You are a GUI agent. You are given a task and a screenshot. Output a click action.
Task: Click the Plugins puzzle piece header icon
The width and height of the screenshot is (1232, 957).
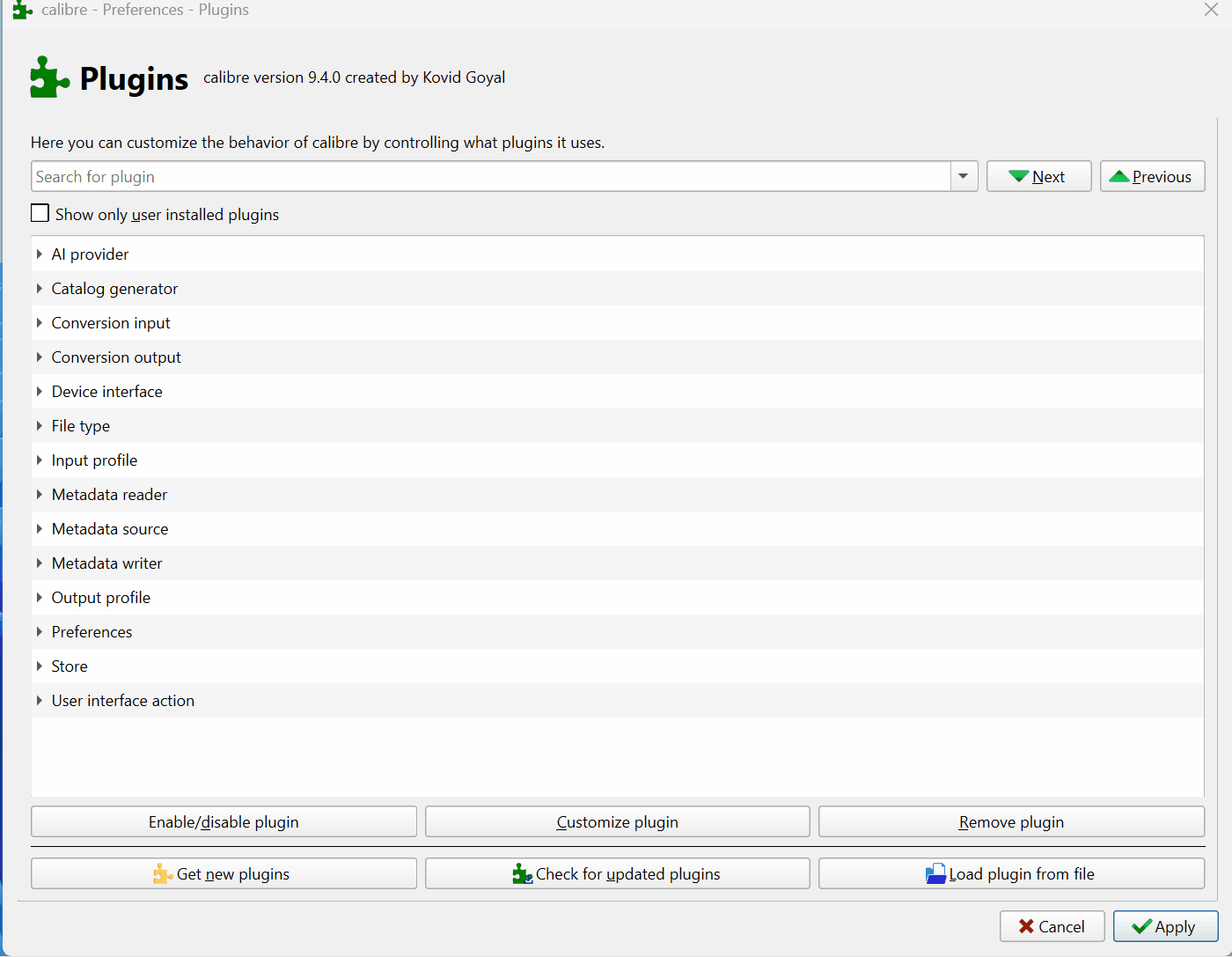click(x=49, y=77)
